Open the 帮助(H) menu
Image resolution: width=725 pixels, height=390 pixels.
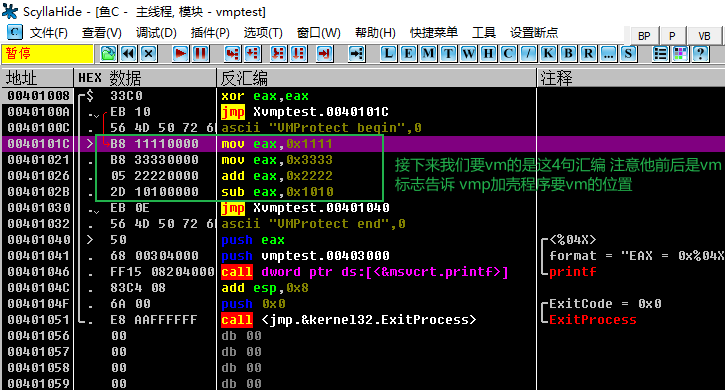(375, 33)
